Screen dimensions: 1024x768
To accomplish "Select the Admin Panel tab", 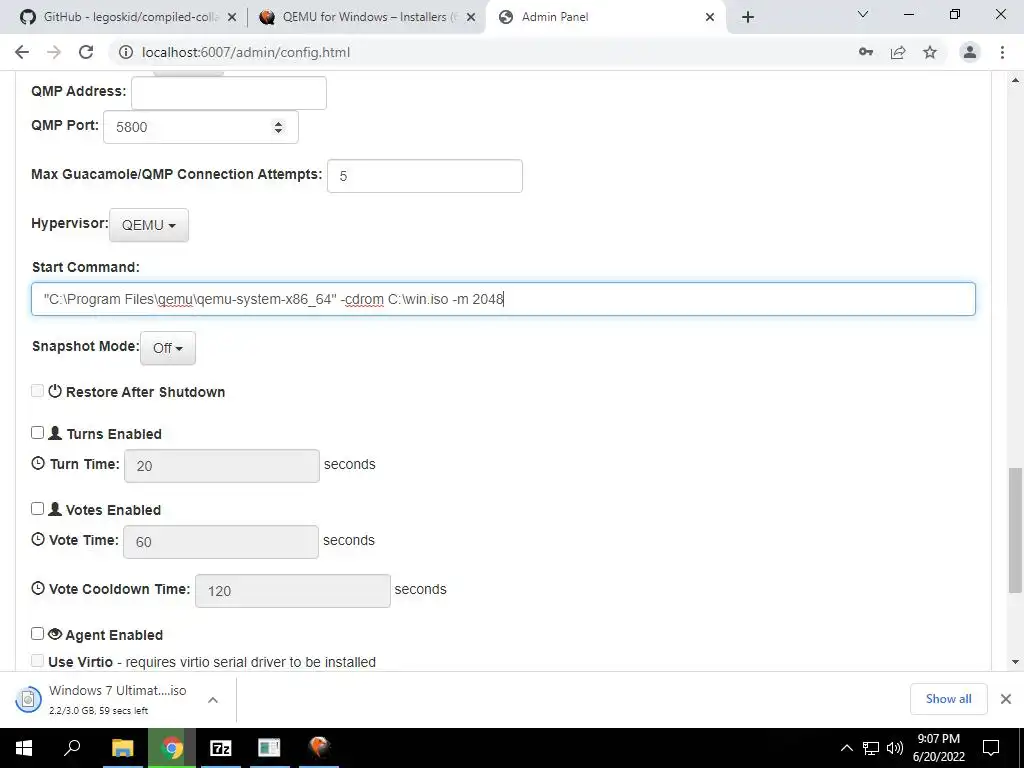I will pyautogui.click(x=607, y=17).
